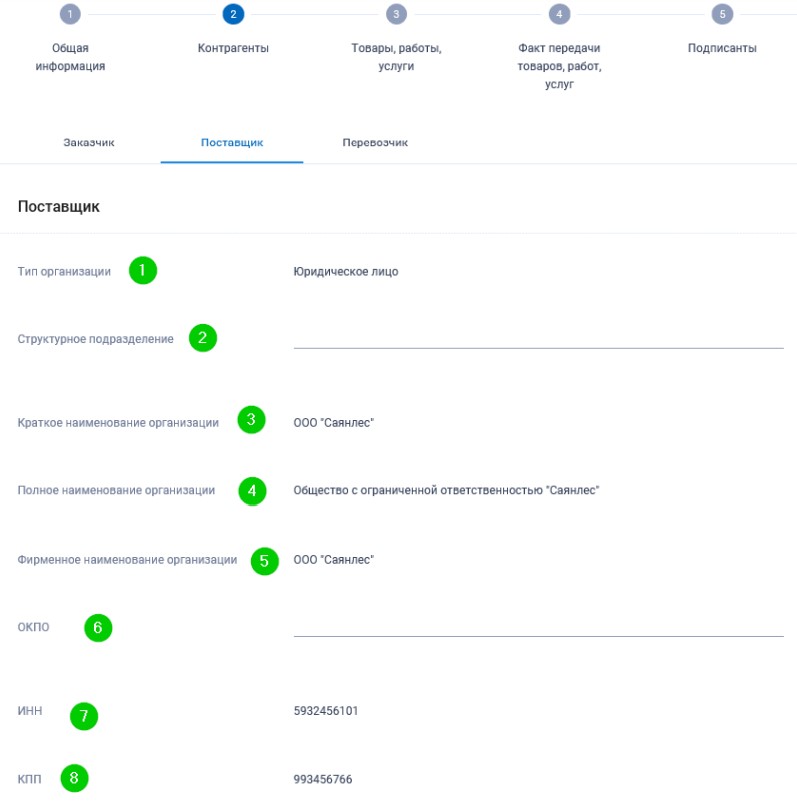Click green marker 6 next to ОКПО
The height and width of the screenshot is (804, 797).
click(x=98, y=628)
